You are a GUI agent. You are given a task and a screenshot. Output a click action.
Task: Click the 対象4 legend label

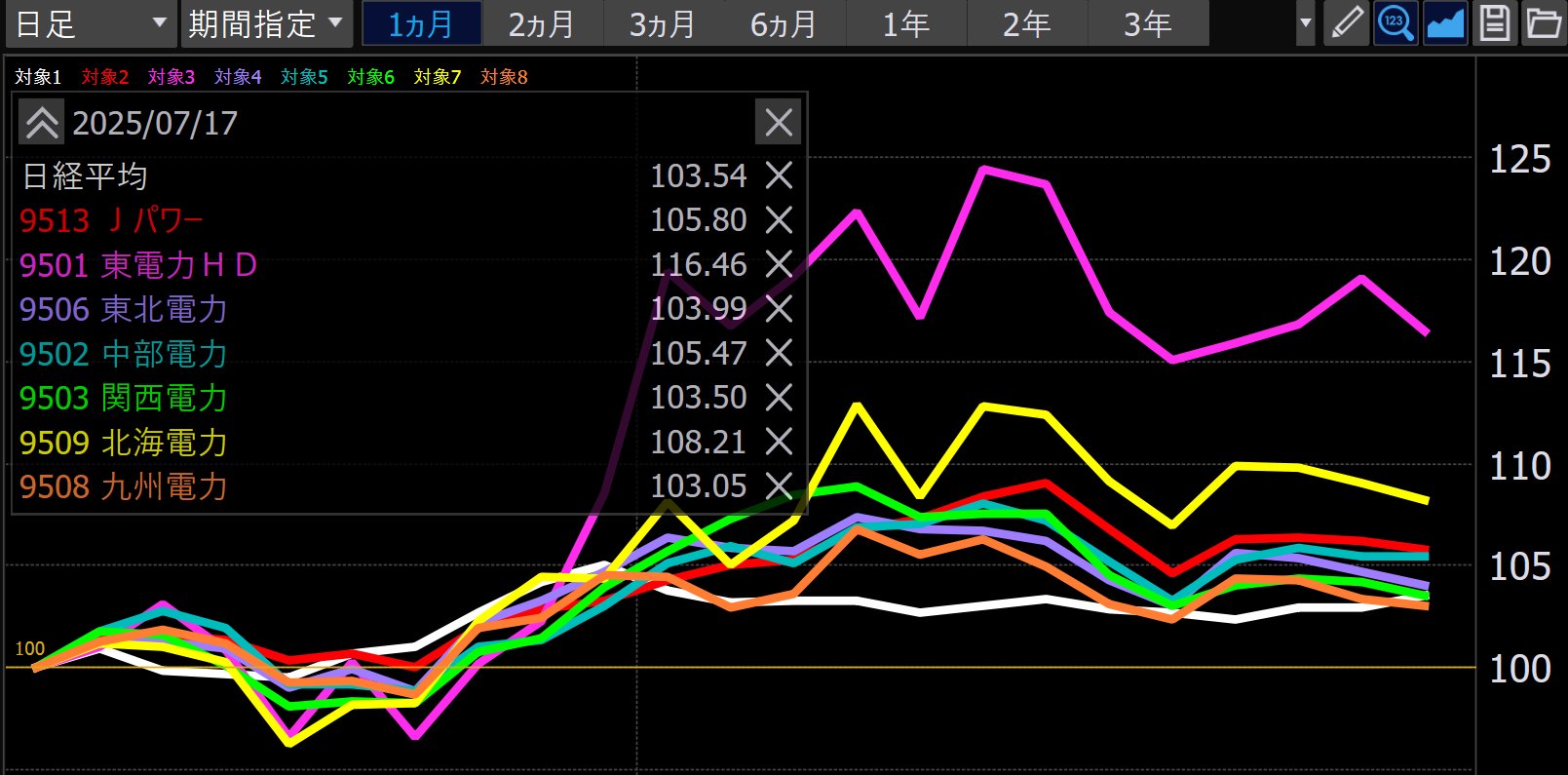238,77
